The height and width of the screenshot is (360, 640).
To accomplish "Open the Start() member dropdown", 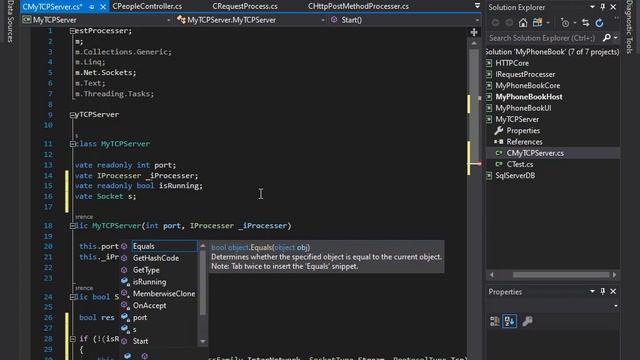I will [477, 20].
